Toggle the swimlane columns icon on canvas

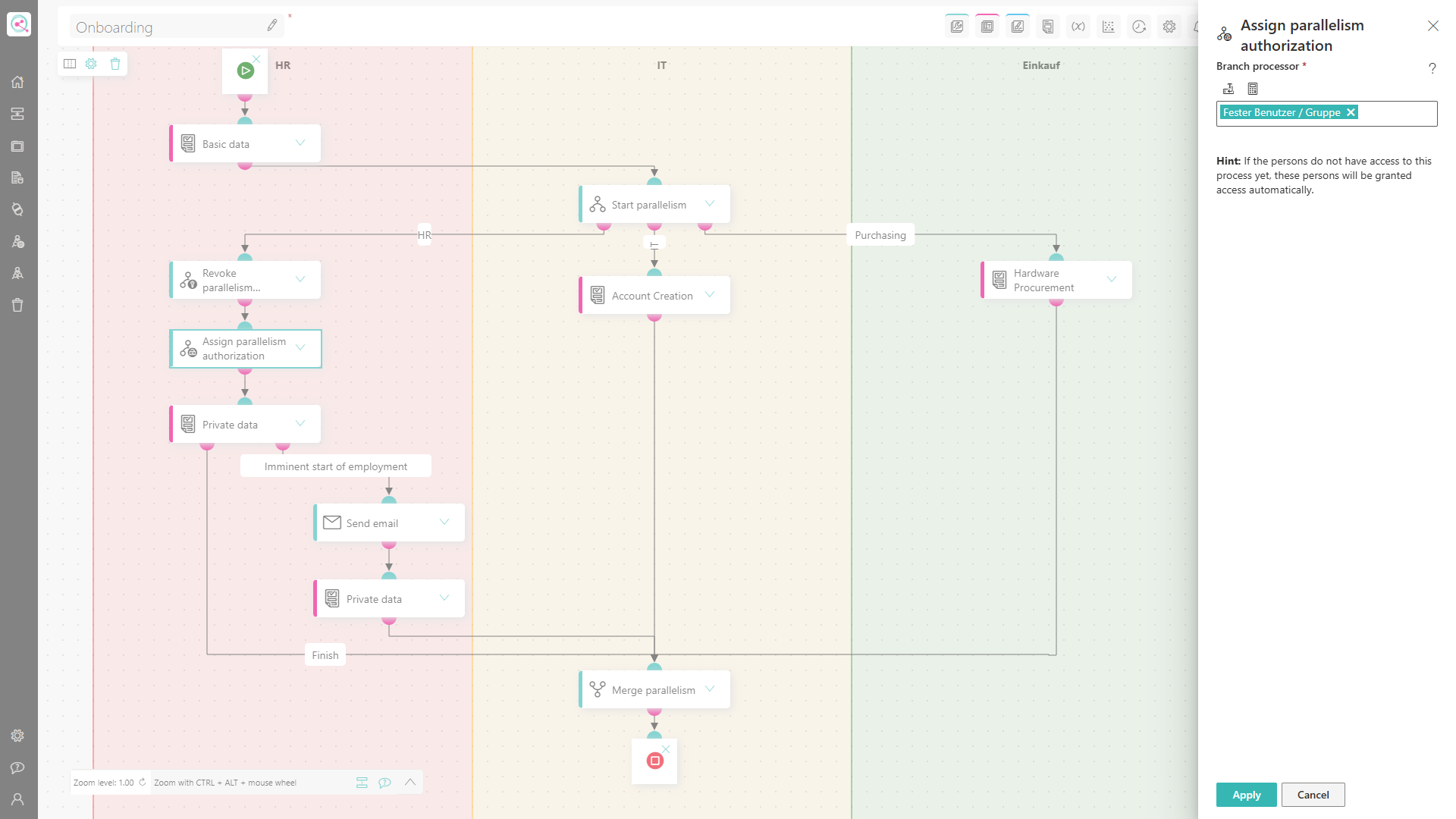pyautogui.click(x=70, y=64)
